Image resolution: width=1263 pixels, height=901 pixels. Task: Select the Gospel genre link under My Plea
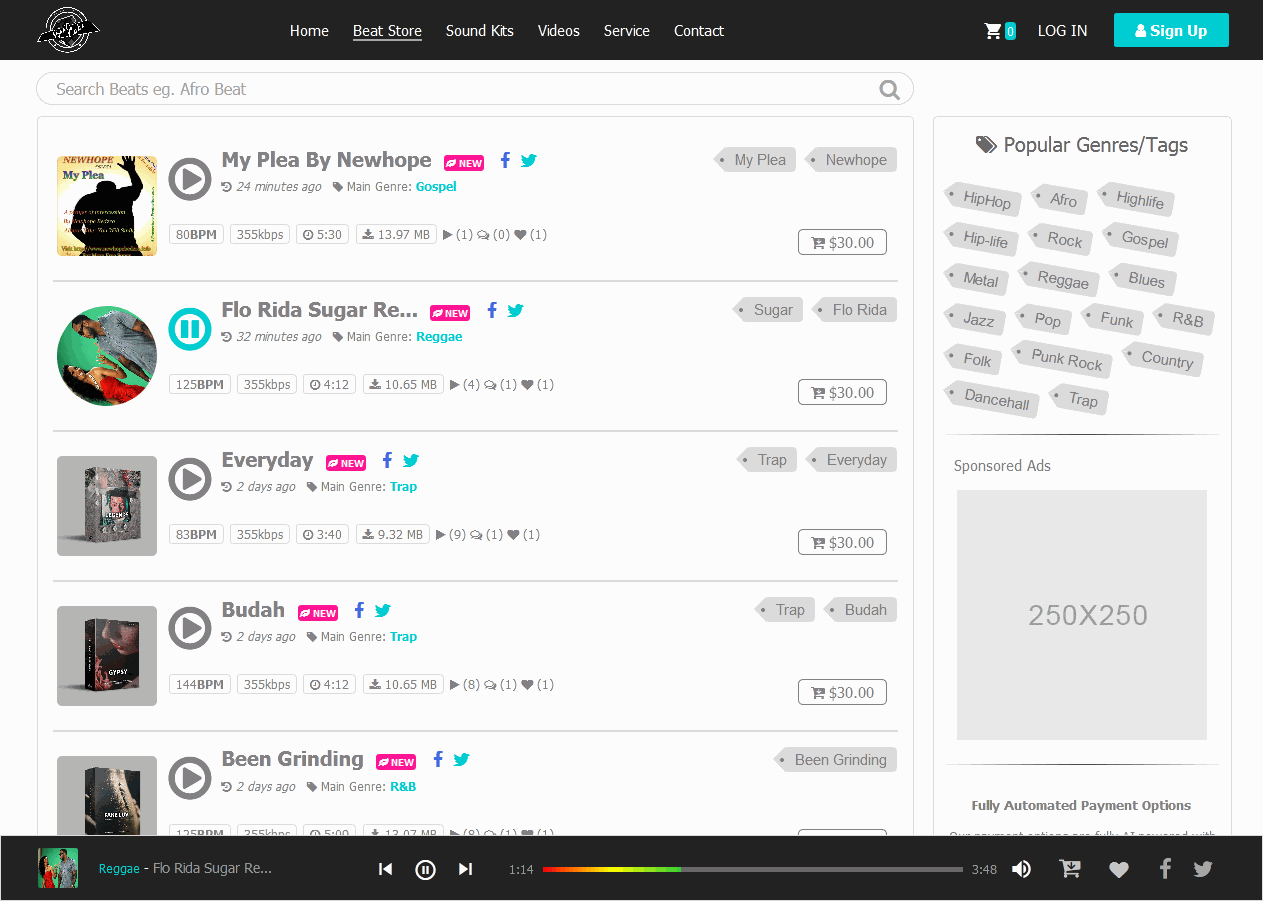pos(436,186)
